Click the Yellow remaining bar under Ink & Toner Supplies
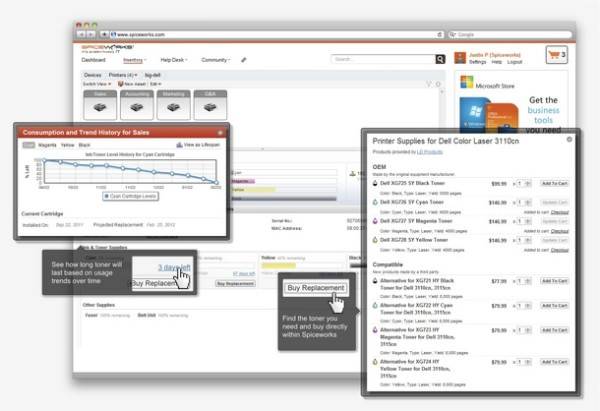Screen dimensions: 600x411 coord(279,265)
